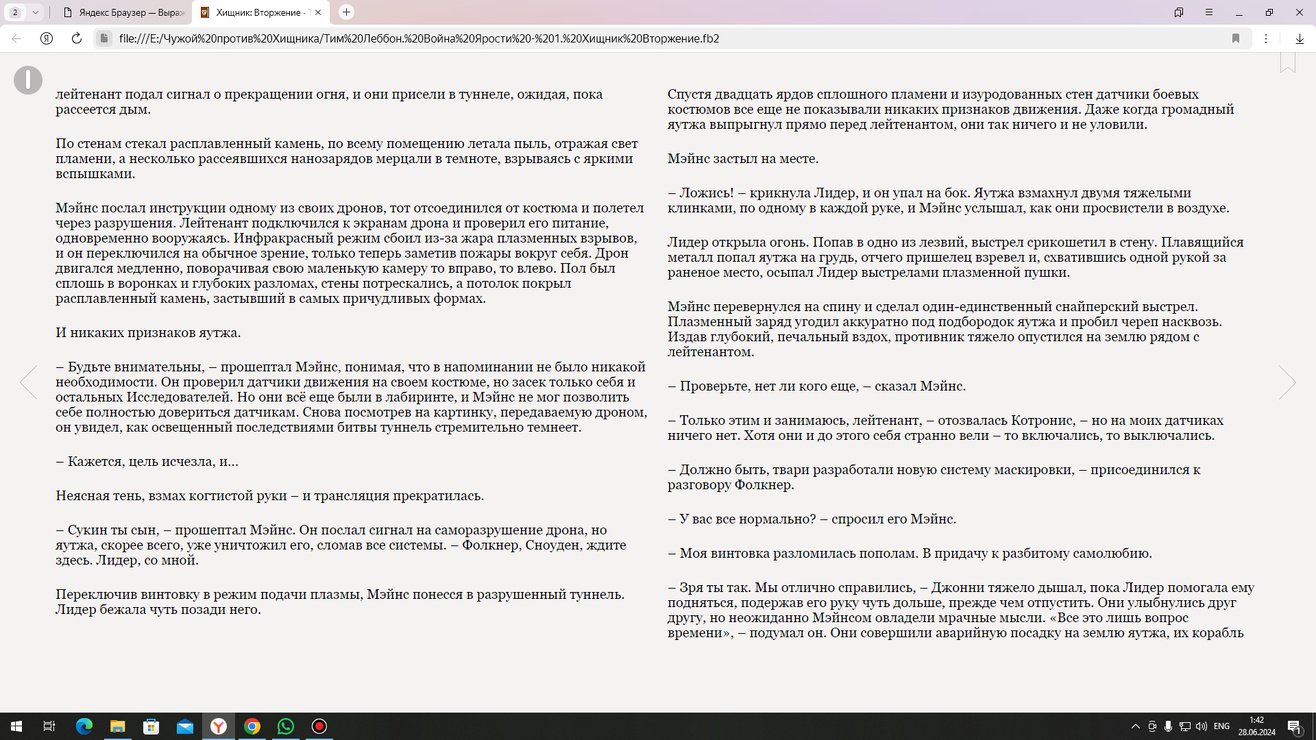The height and width of the screenshot is (740, 1316).
Task: Go to the next page arrow
Action: pos(1287,382)
